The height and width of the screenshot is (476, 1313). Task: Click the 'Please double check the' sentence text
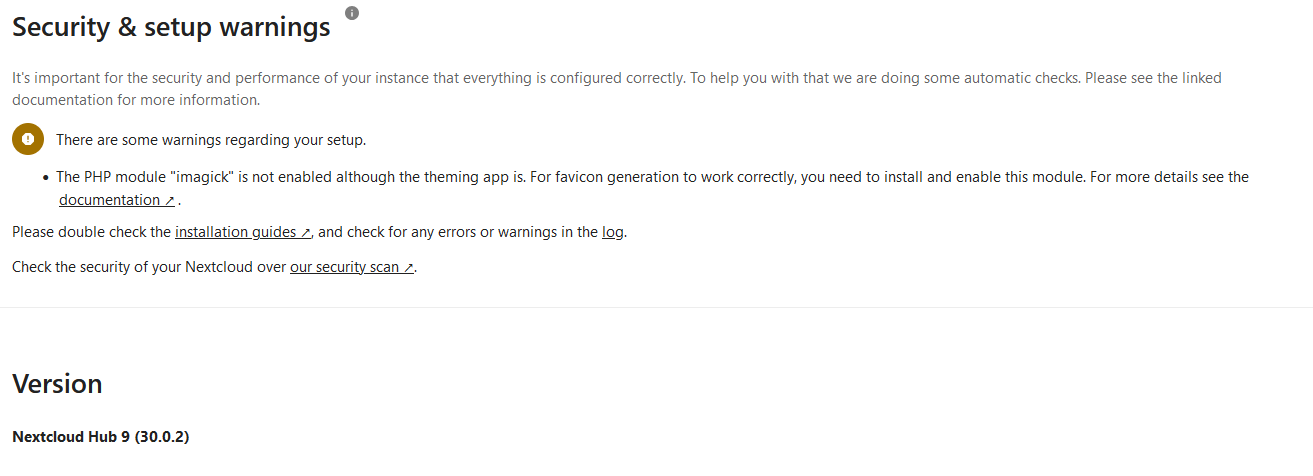tap(92, 232)
